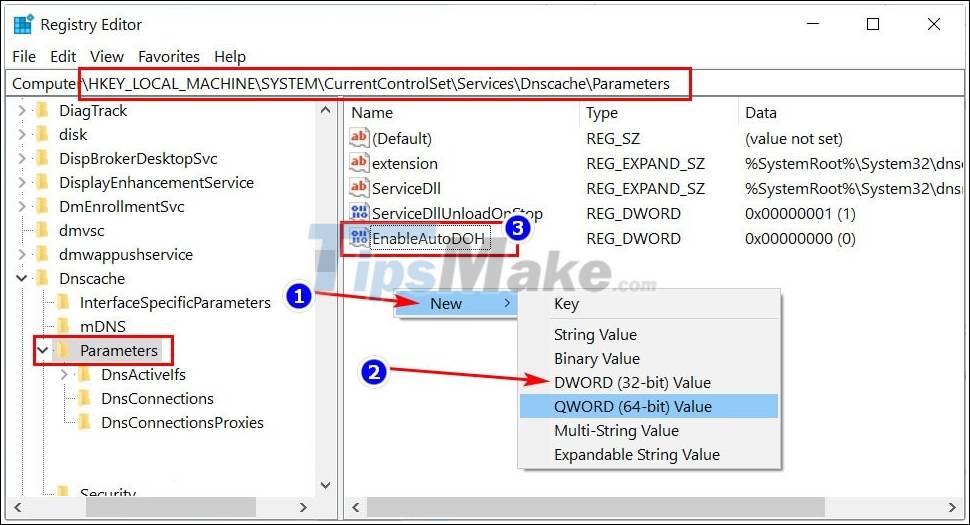
Task: Click the DnsActiveIfs folder icon
Action: [x=85, y=375]
